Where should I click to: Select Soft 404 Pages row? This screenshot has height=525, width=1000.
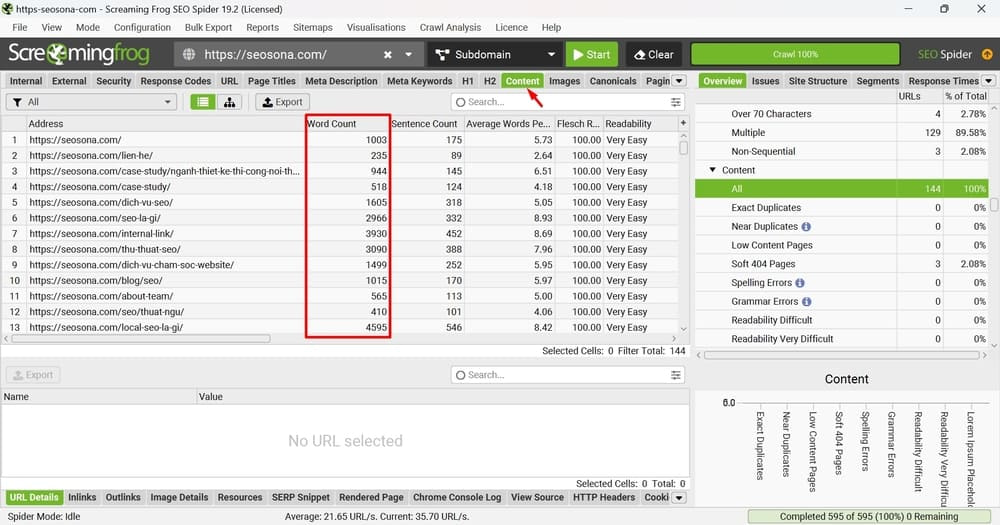pyautogui.click(x=842, y=264)
